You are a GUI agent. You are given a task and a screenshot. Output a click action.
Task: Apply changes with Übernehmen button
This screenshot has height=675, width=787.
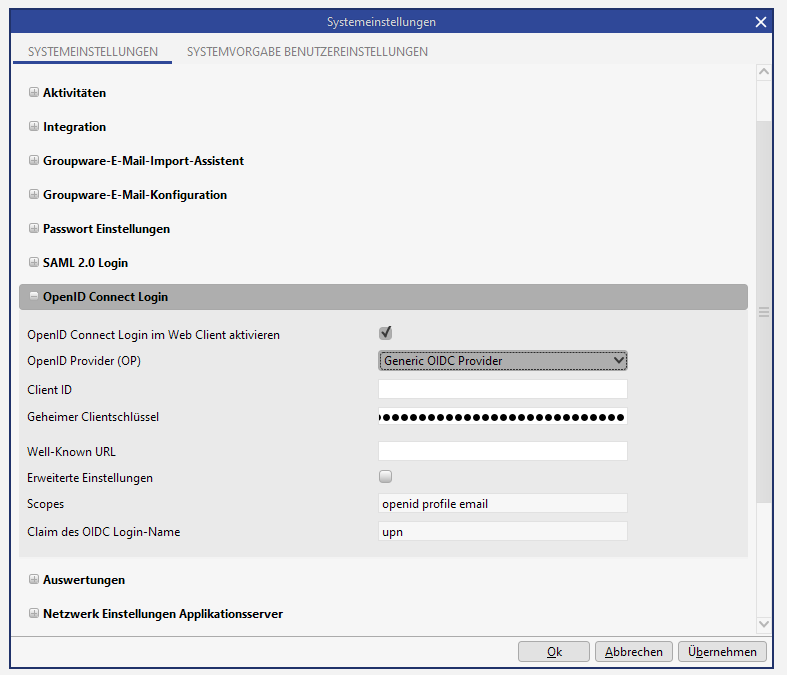(723, 652)
